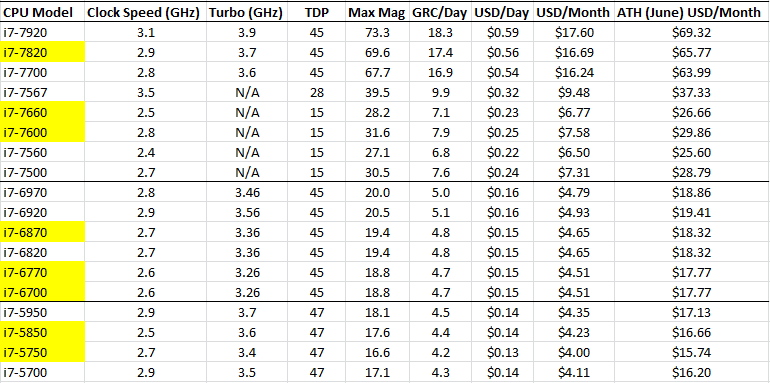
Task: Select the 3.46 turbo value for i7-6970
Action: pos(246,192)
